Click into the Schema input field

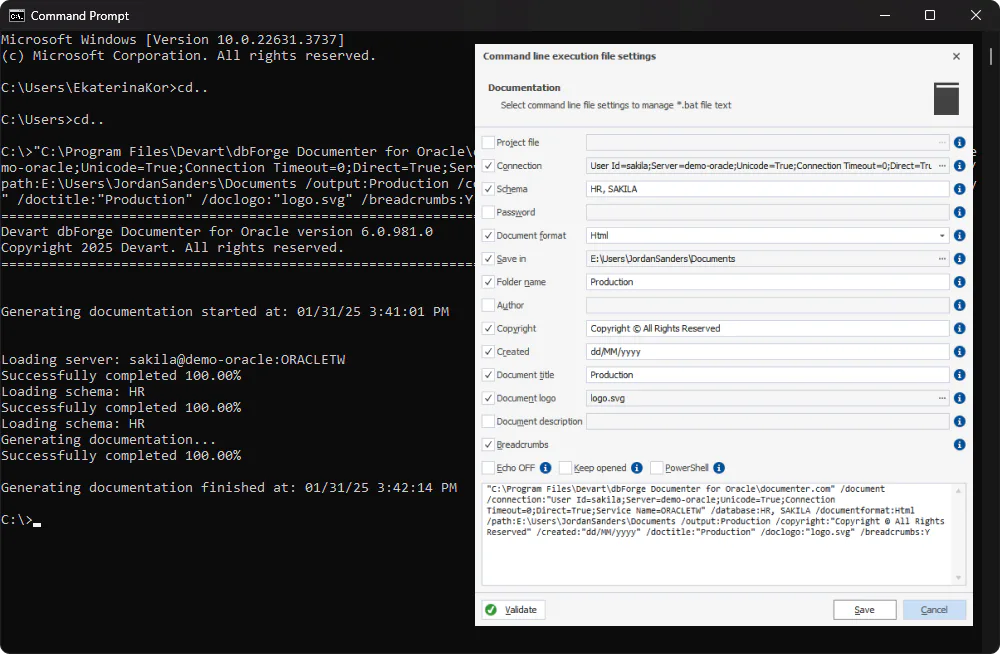[x=767, y=189]
